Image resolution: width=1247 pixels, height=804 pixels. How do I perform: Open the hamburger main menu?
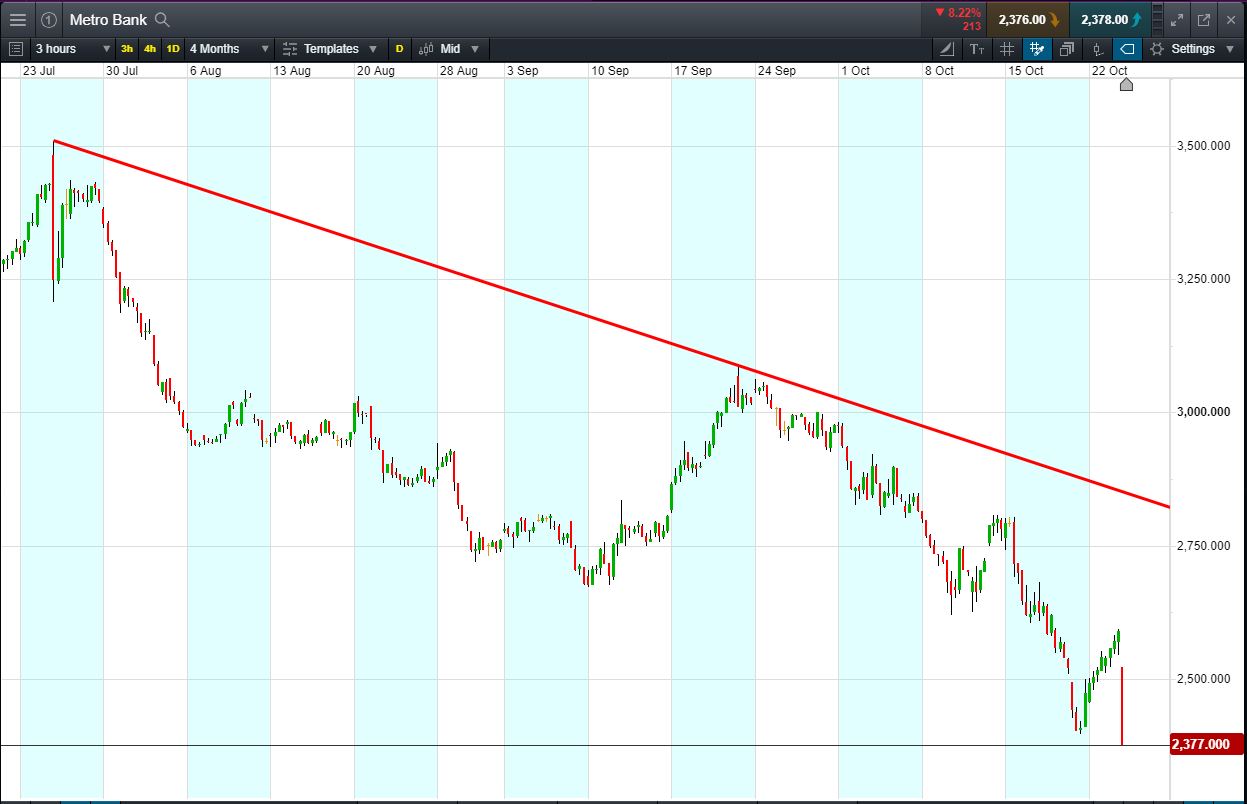coord(18,19)
